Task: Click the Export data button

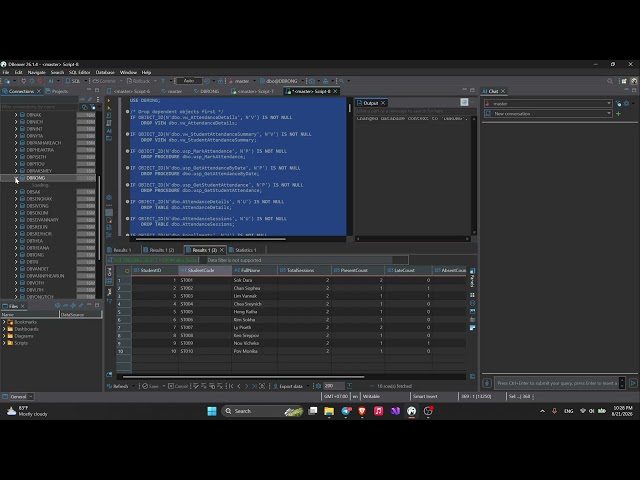Action: (x=288, y=386)
